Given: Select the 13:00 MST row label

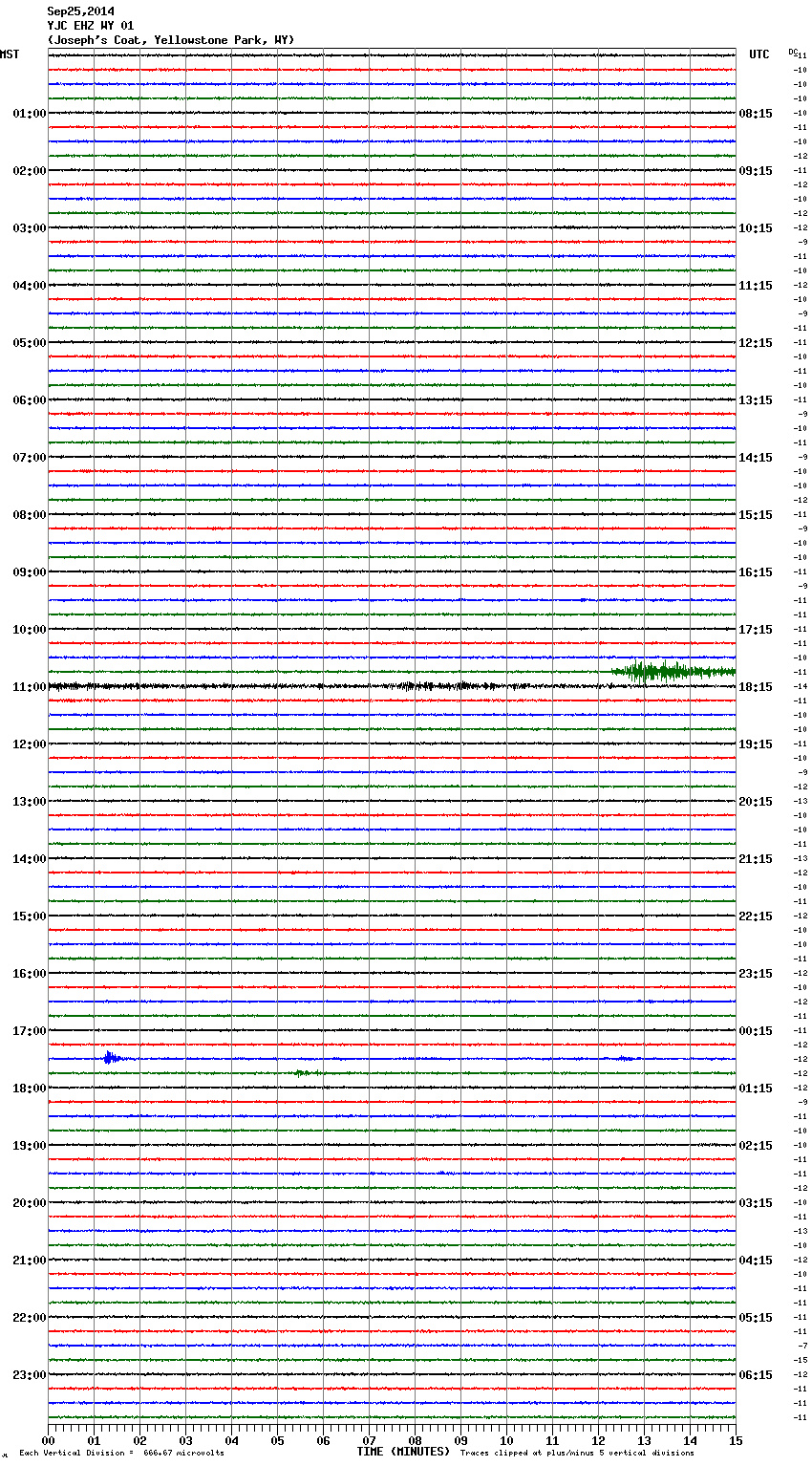Looking at the screenshot, I should pyautogui.click(x=30, y=802).
